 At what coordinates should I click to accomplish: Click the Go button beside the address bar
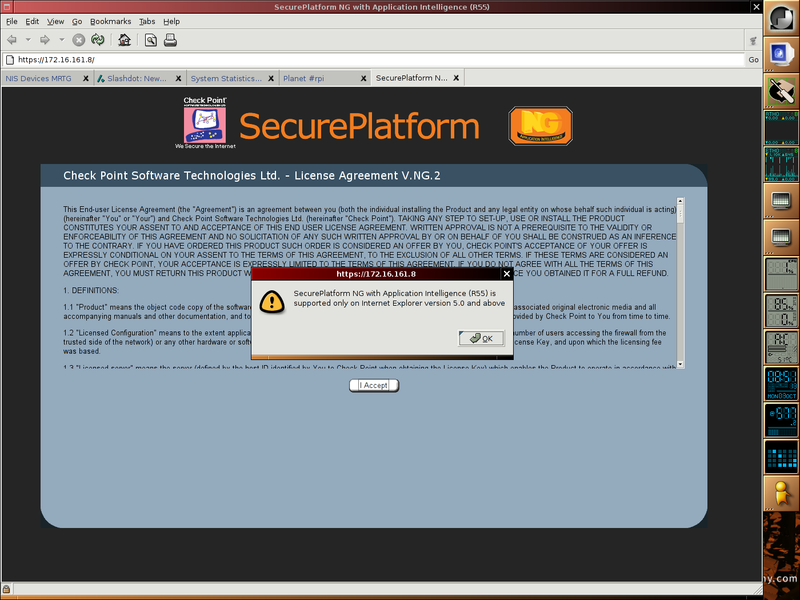coord(754,60)
